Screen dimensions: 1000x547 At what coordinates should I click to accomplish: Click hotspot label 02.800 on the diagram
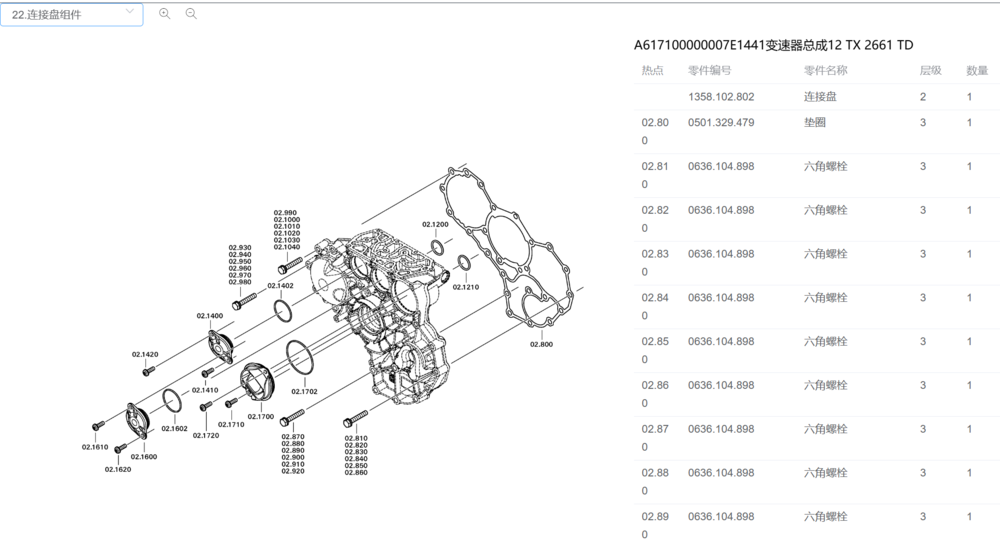(541, 344)
